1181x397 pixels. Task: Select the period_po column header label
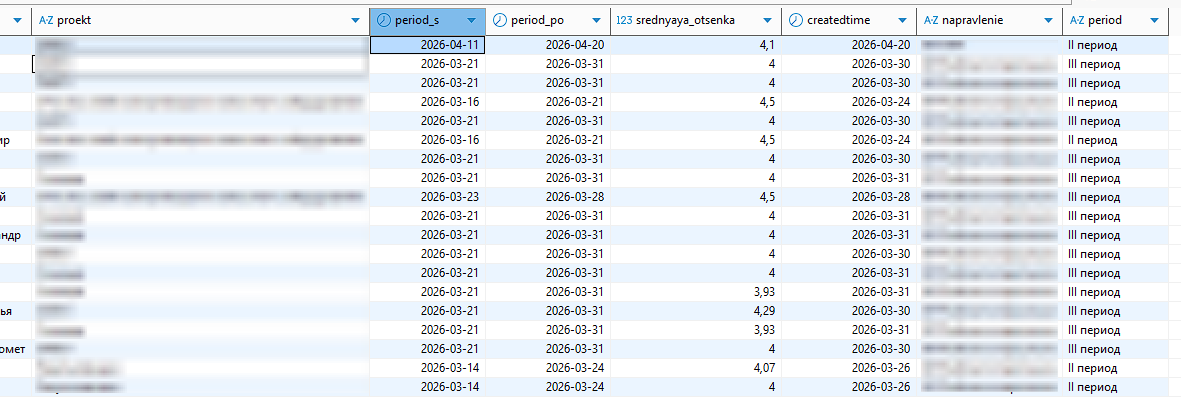pos(538,20)
